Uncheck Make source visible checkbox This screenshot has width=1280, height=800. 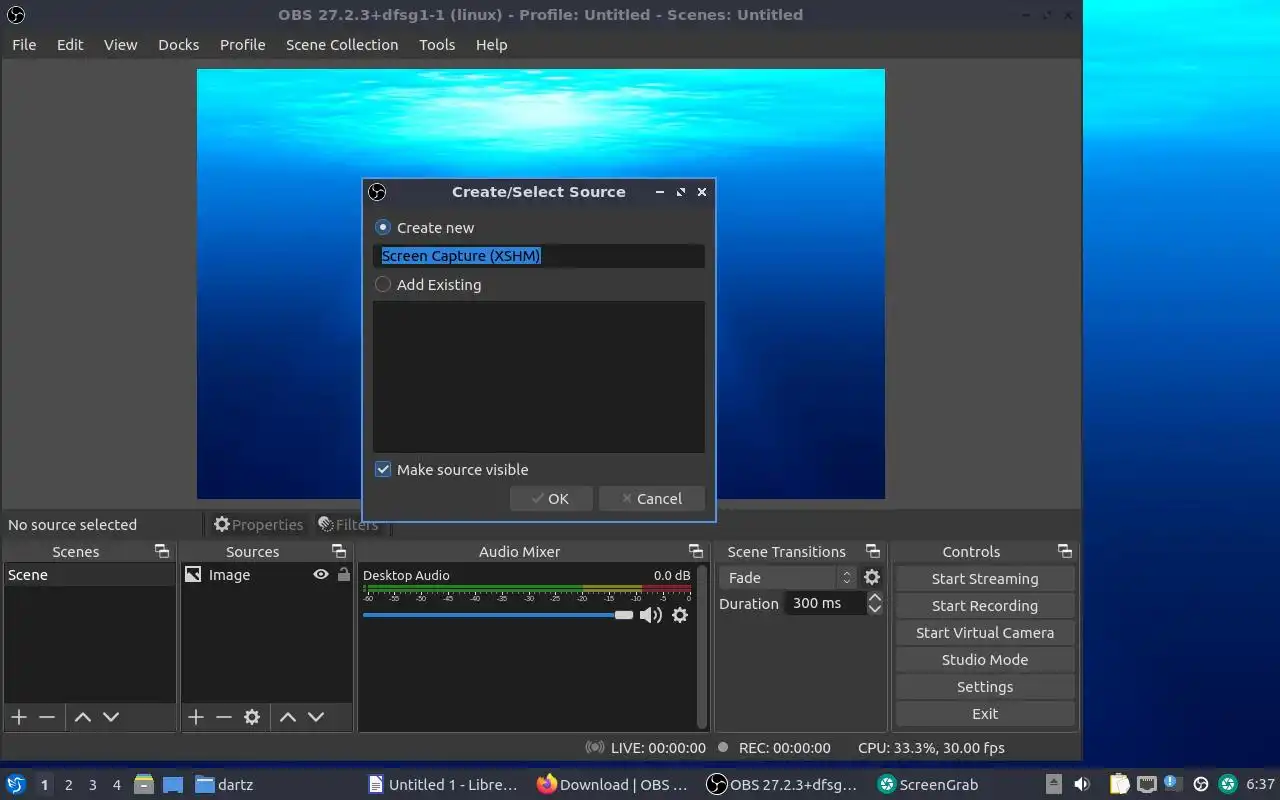(x=383, y=469)
